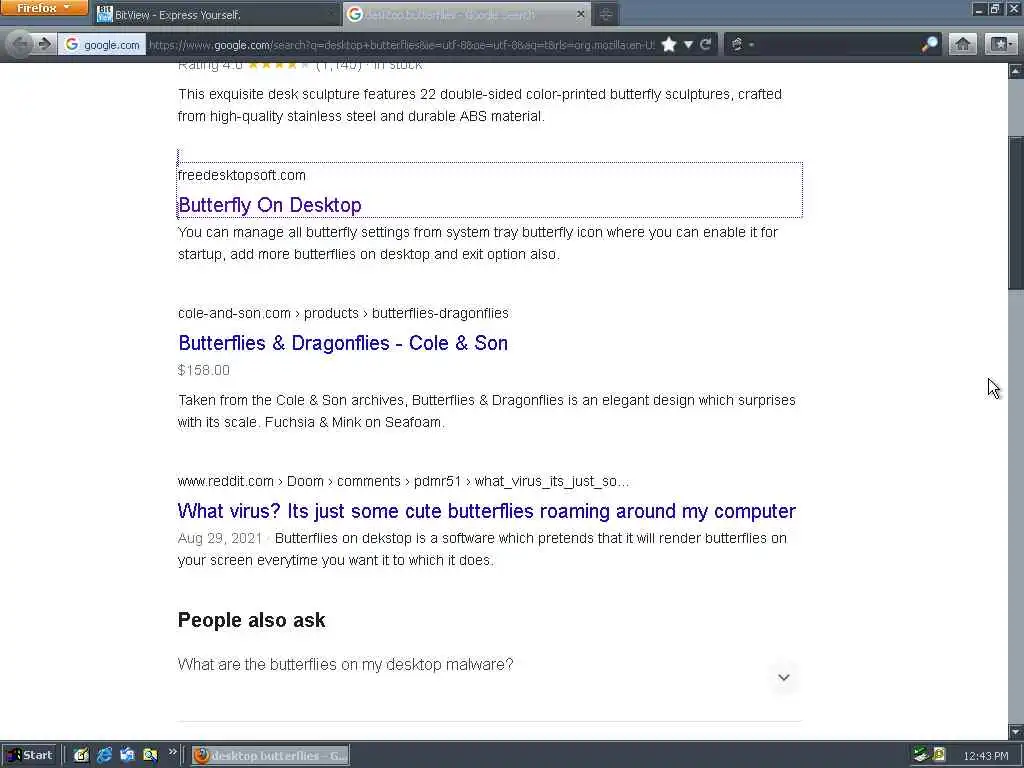
Task: Click the desktop butterflies taskbar window button
Action: pos(270,756)
